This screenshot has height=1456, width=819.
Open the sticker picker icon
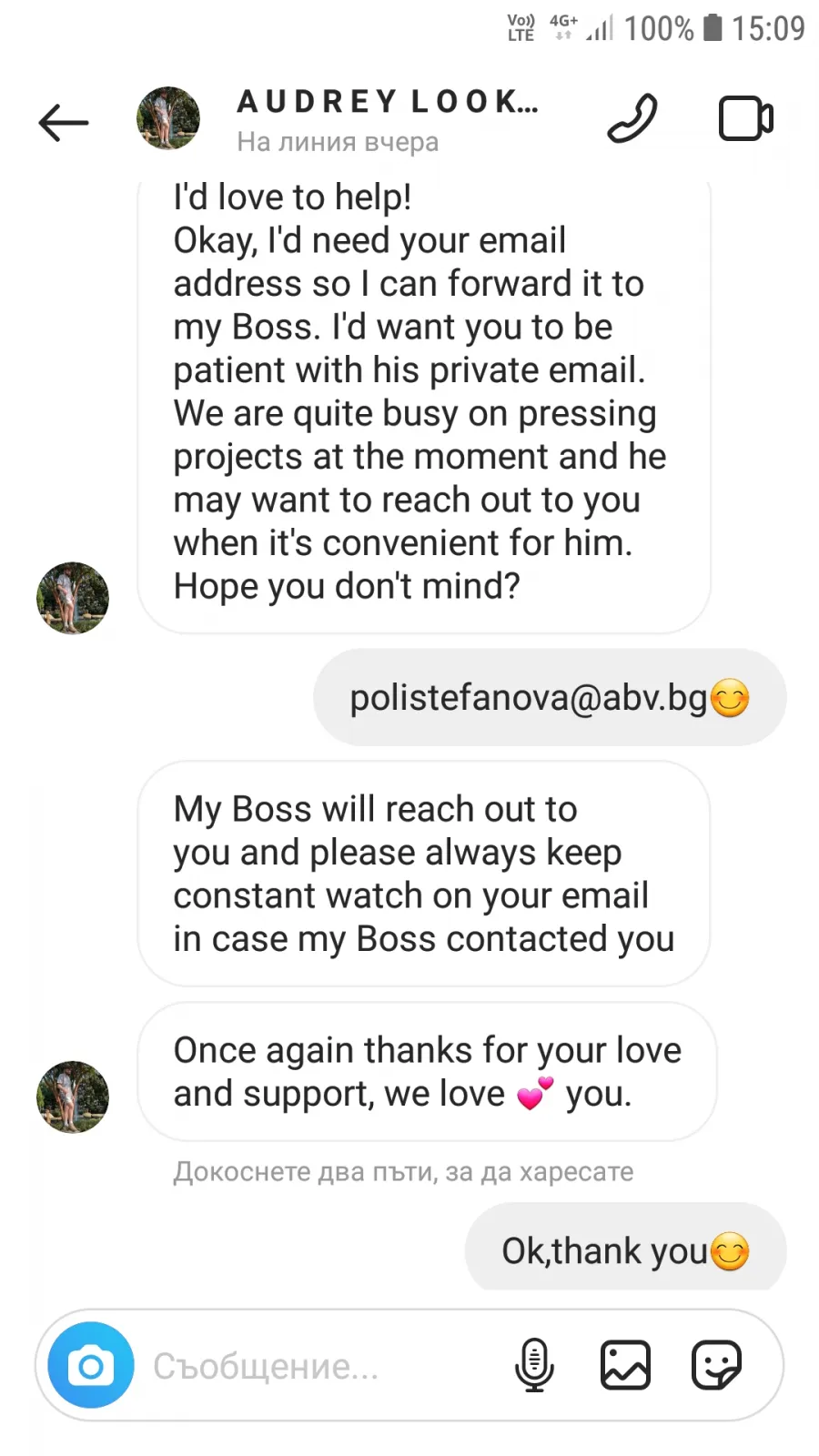pyautogui.click(x=716, y=1365)
